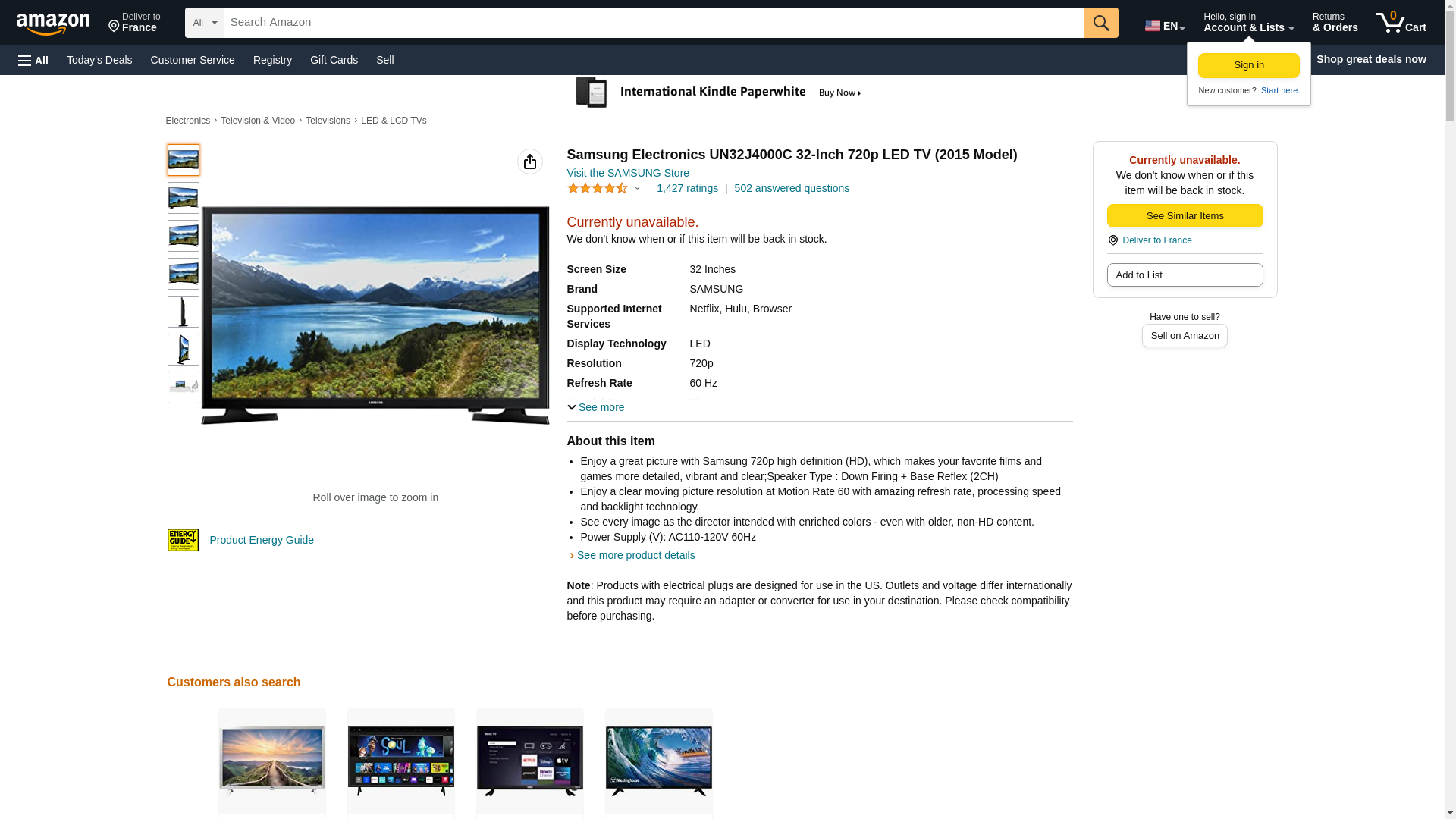Click the Deliver to France location icon
This screenshot has height=819, width=1456.
1113,240
